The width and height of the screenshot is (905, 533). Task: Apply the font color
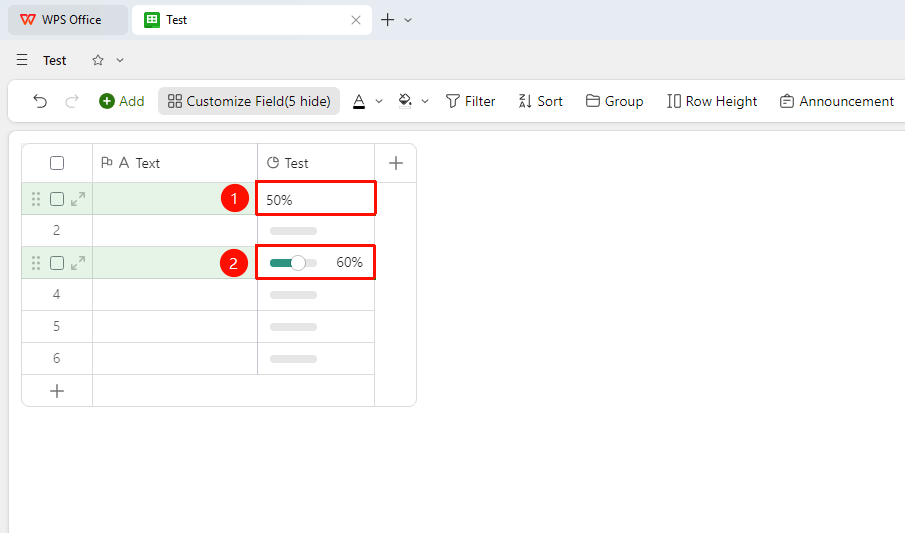click(x=359, y=101)
